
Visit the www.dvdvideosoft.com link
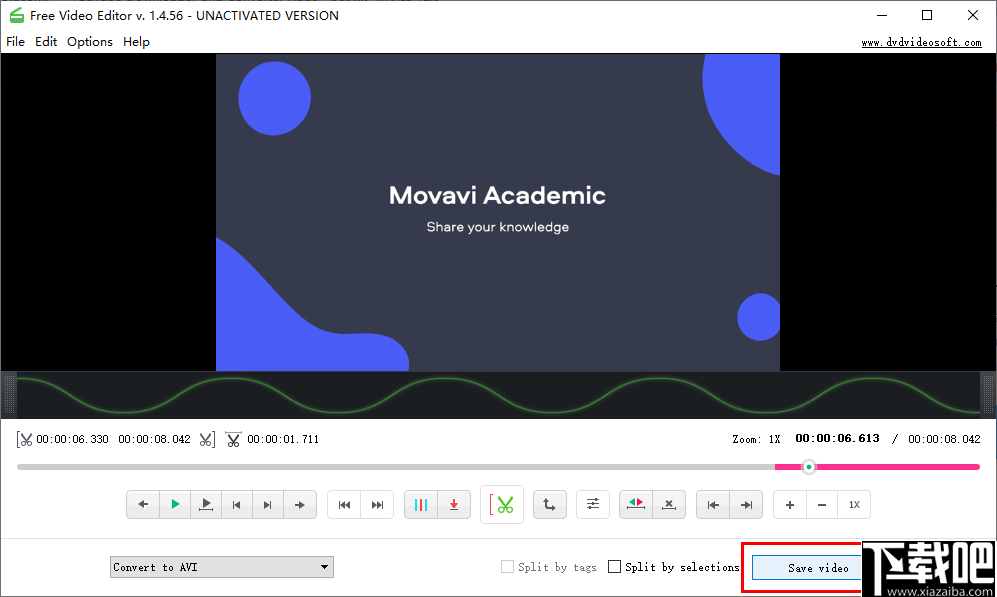pyautogui.click(x=920, y=42)
